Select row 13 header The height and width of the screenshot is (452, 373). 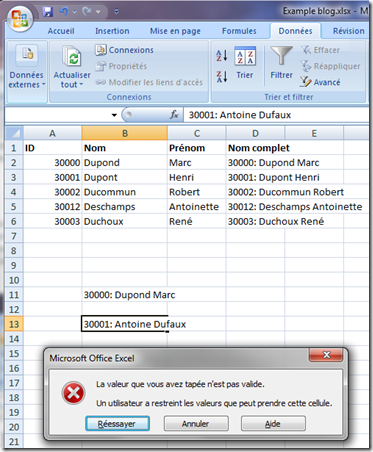[14, 324]
